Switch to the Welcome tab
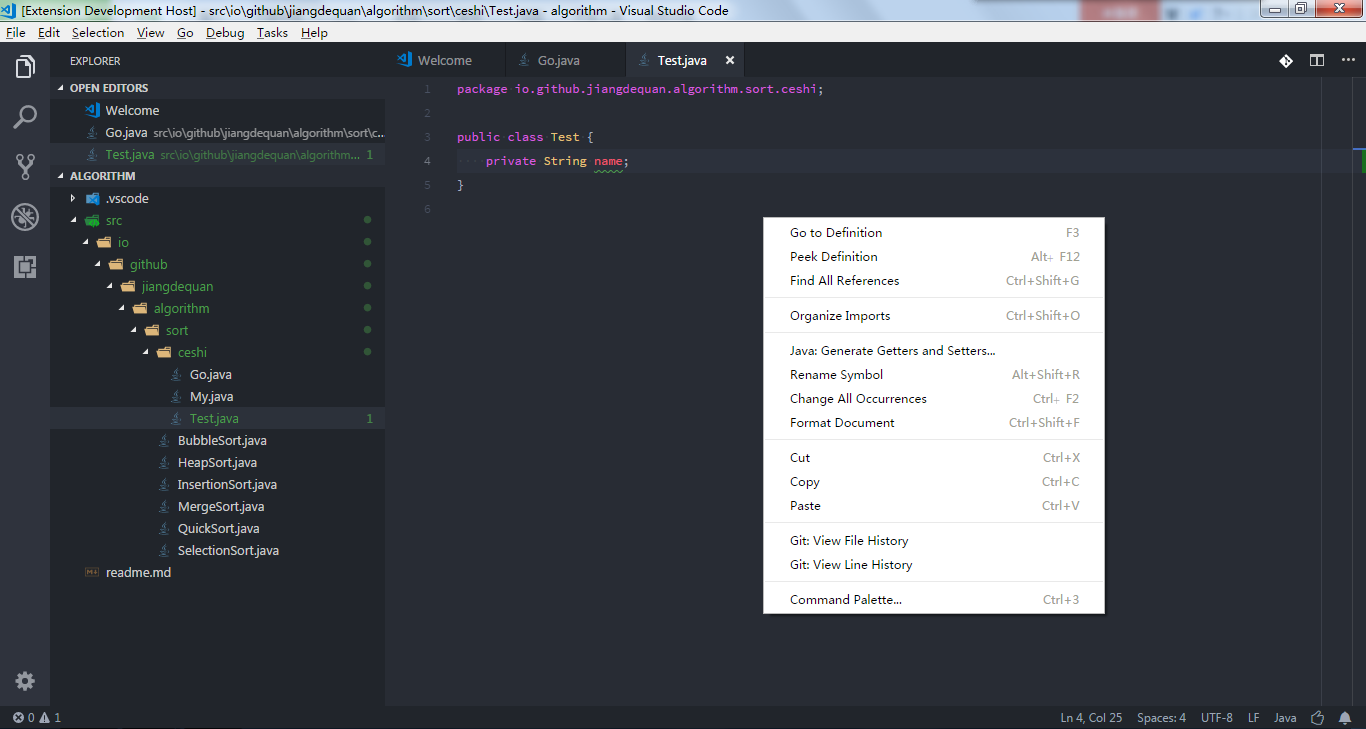 tap(445, 61)
